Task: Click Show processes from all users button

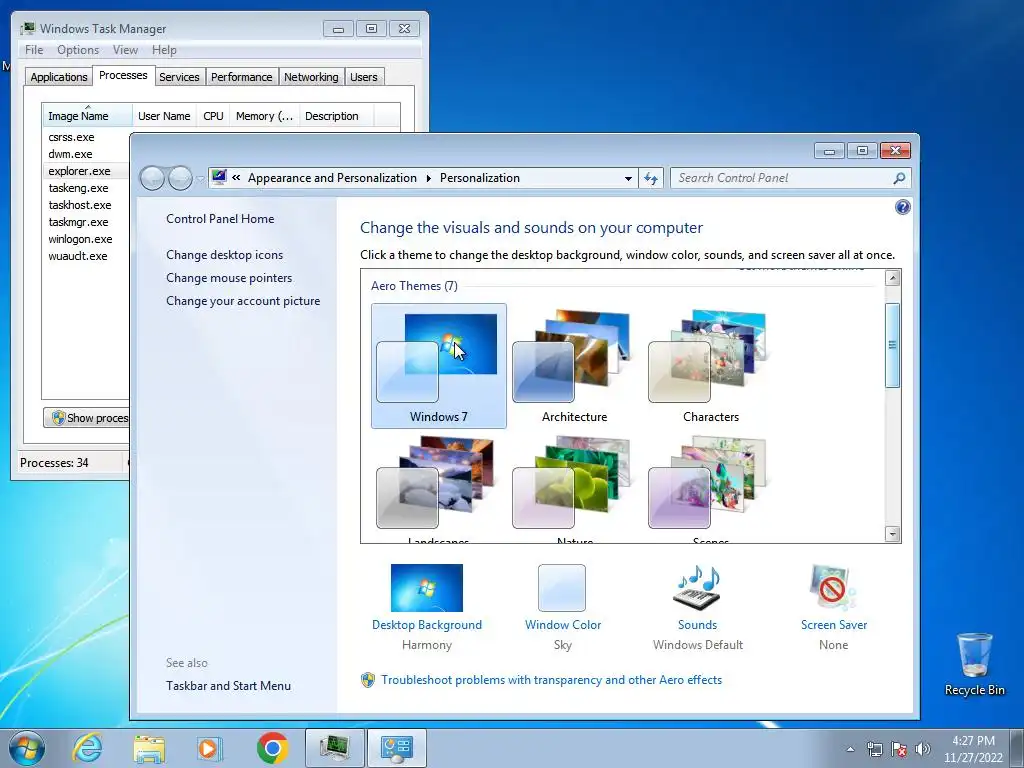Action: 86,418
